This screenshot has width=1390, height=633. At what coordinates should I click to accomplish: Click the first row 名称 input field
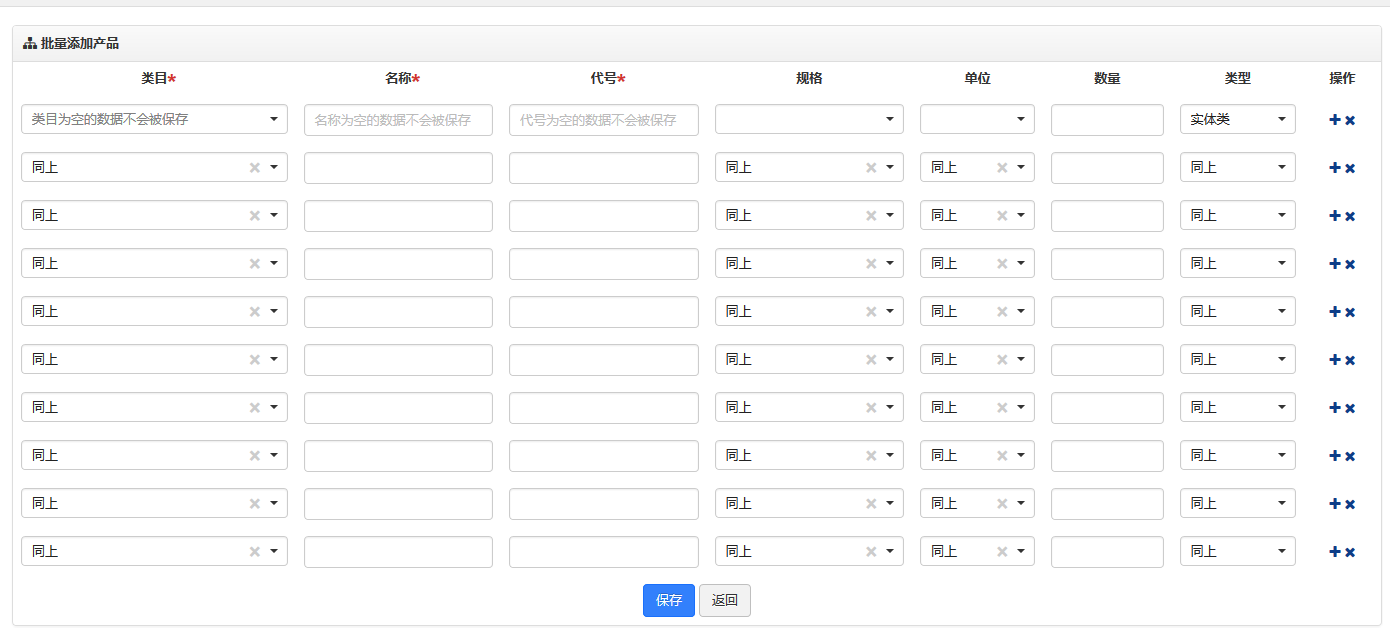point(398,120)
